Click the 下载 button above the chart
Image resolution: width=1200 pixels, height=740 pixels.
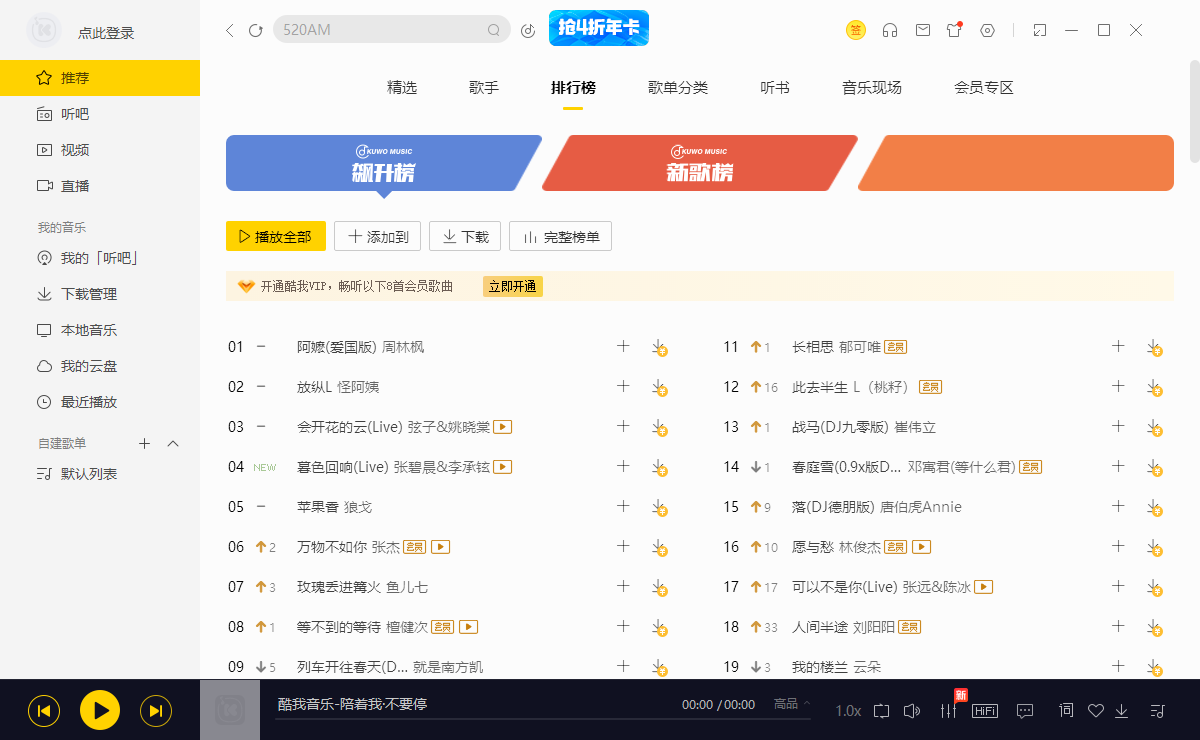[x=465, y=236]
